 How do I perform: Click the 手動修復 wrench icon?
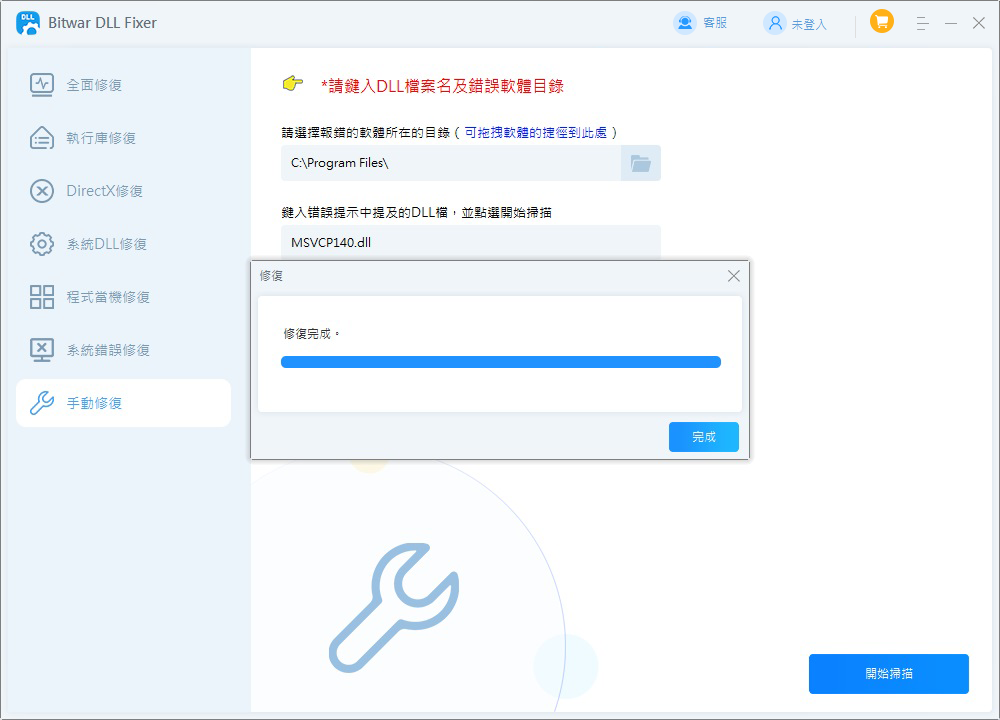coord(42,402)
